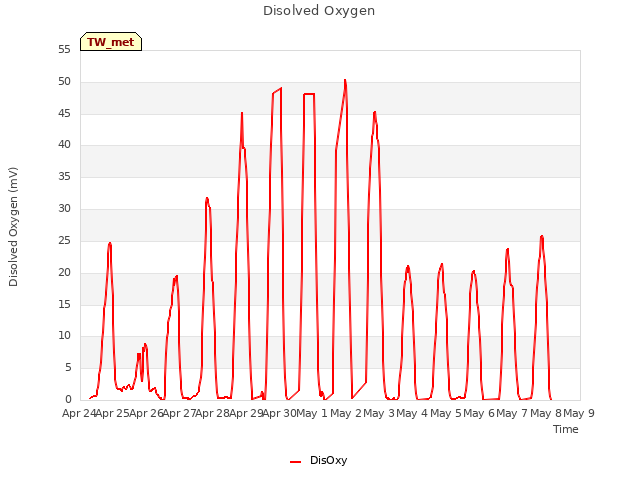Click the Apr 24 date tick

[79, 413]
